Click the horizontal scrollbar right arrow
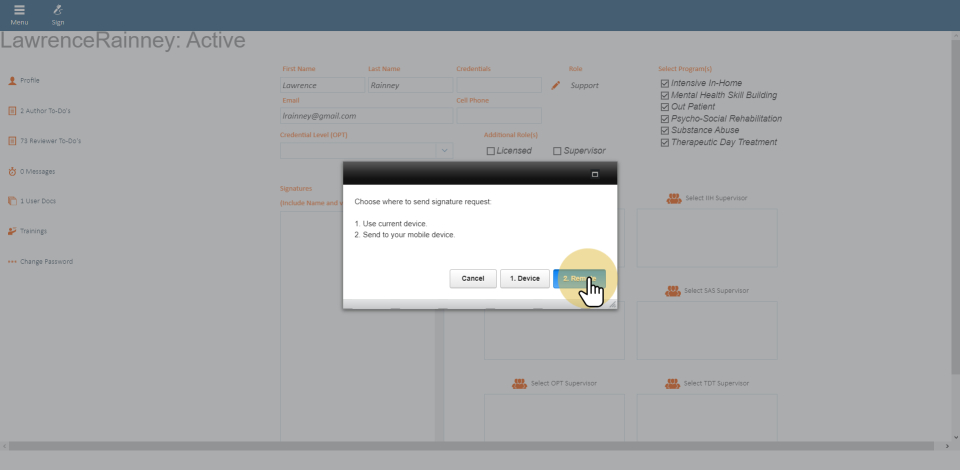 (x=947, y=445)
